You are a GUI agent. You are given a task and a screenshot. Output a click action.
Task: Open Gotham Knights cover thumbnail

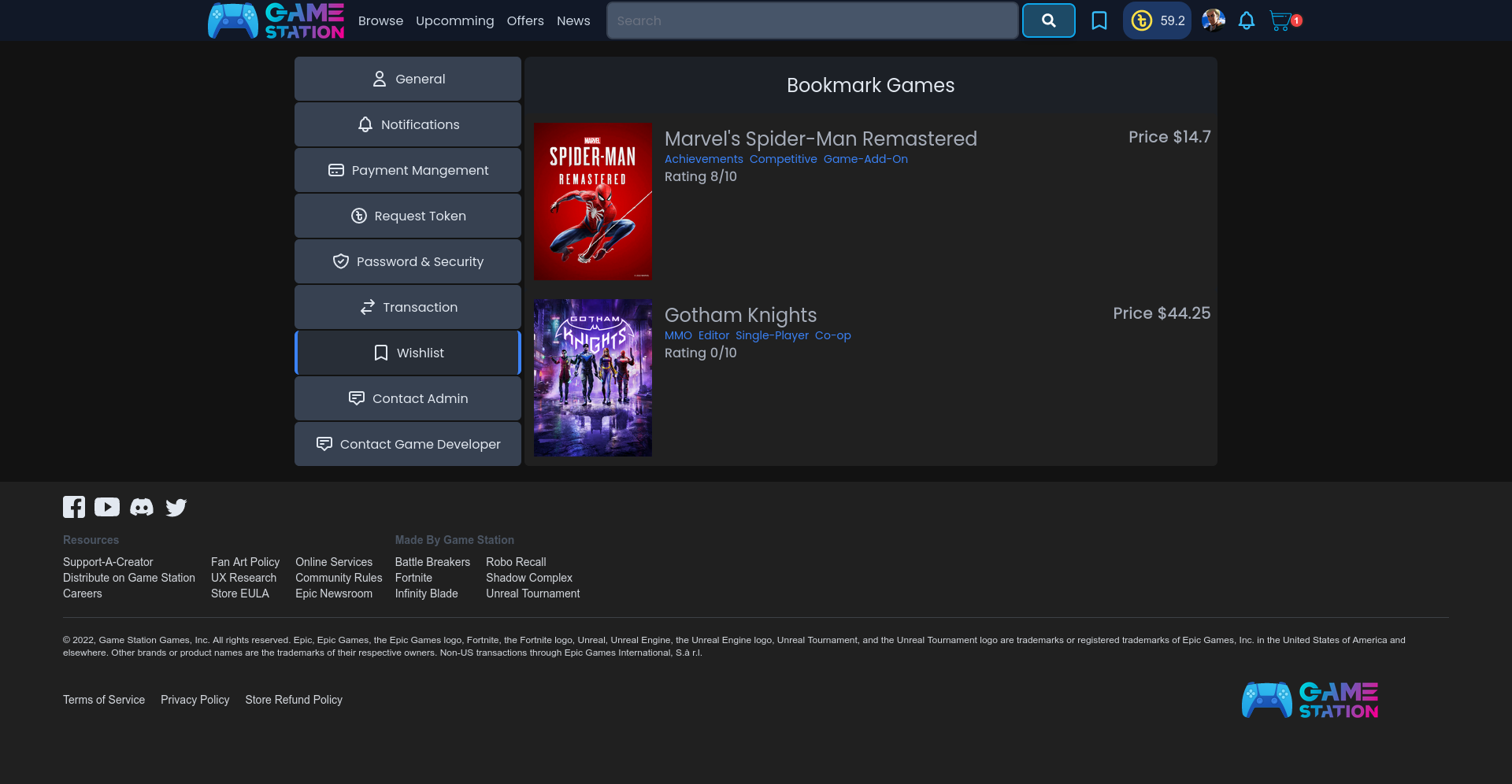coord(593,378)
